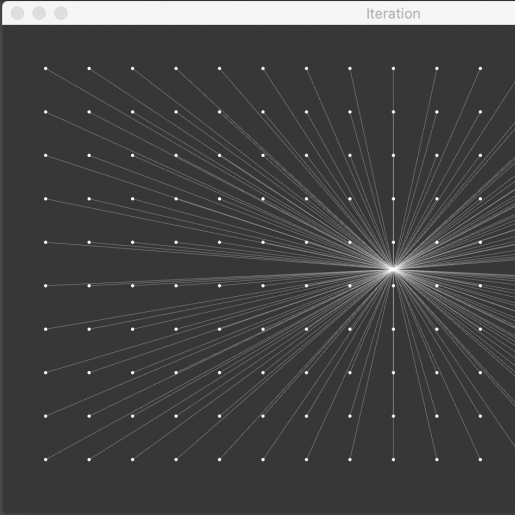515x515 pixels.
Task: Click the bright point where all lines converge
Action: click(x=393, y=269)
